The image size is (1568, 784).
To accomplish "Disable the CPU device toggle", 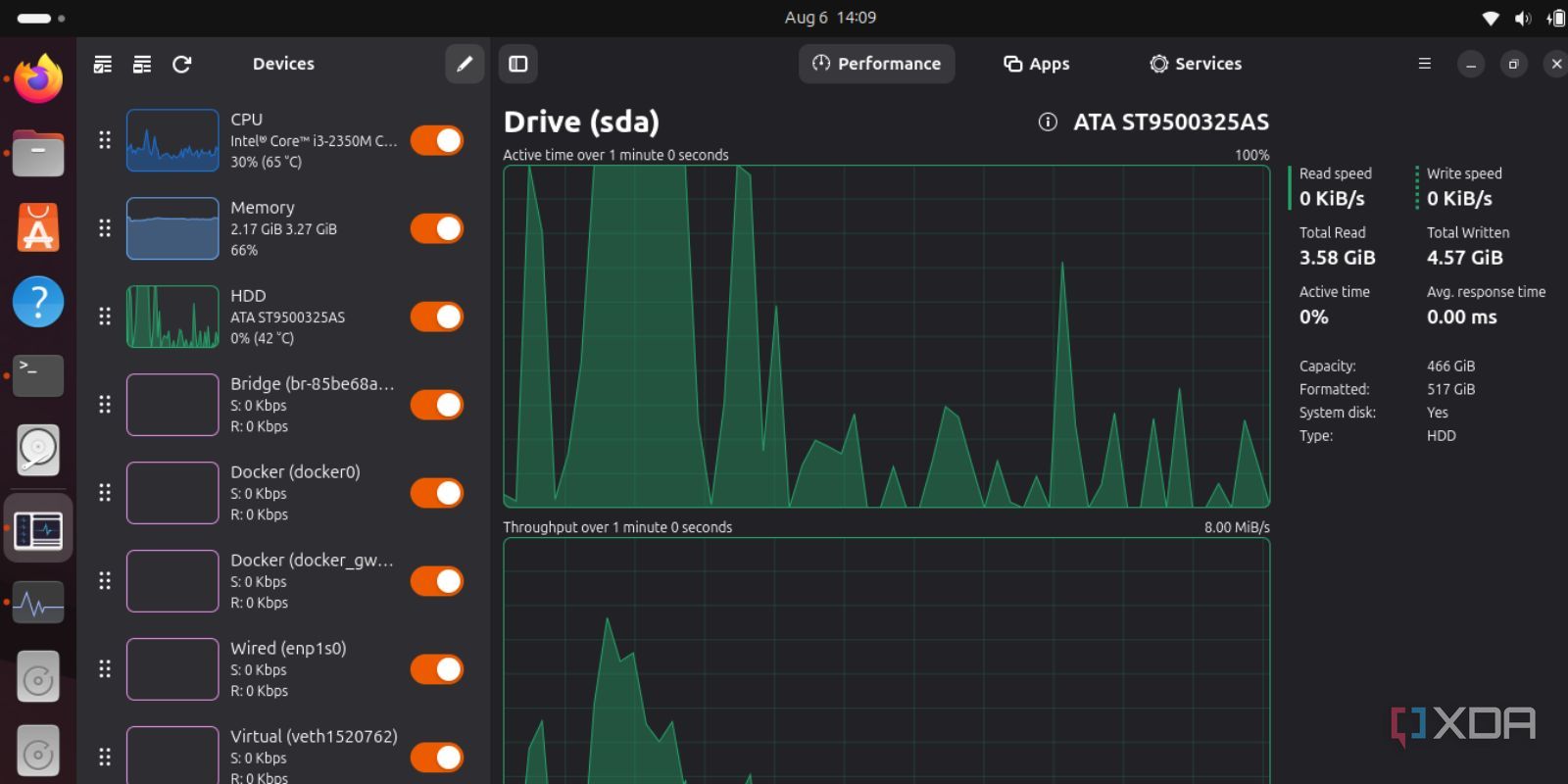I will (437, 140).
